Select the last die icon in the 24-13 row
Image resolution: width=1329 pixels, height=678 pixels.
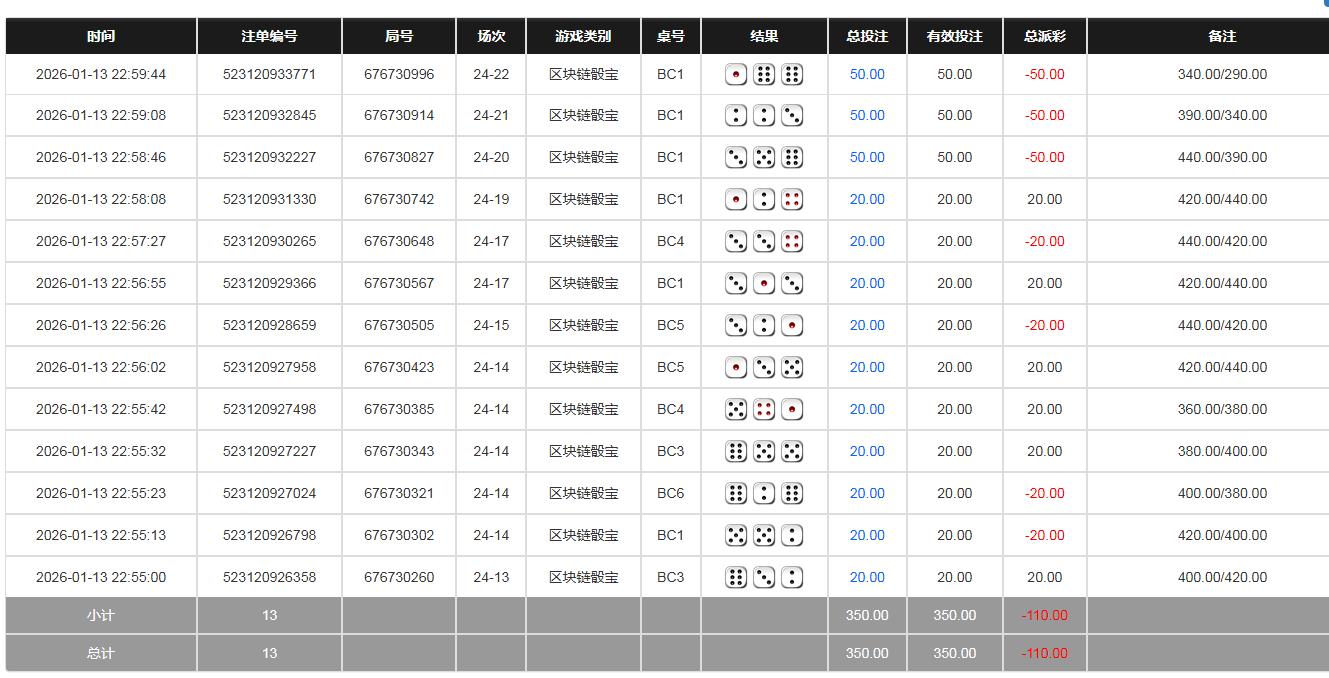pyautogui.click(x=791, y=577)
